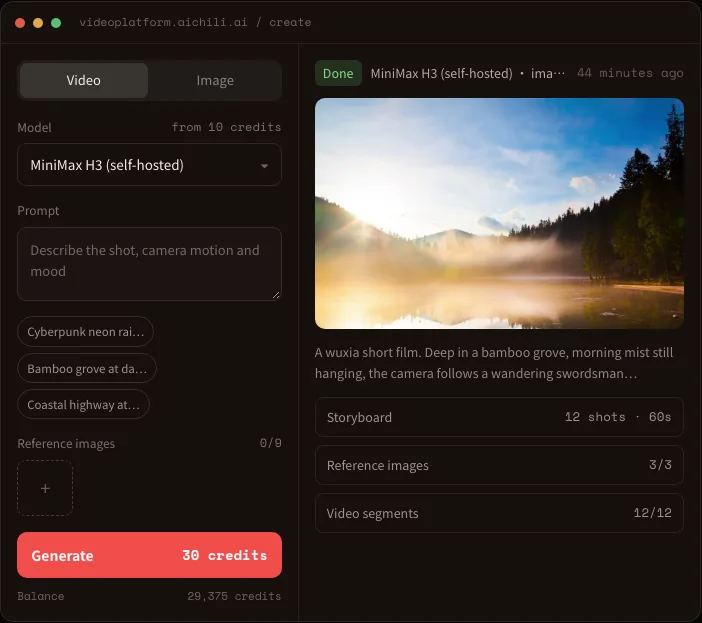Click the 44 minutes ago timestamp
This screenshot has width=702, height=623.
(x=630, y=73)
